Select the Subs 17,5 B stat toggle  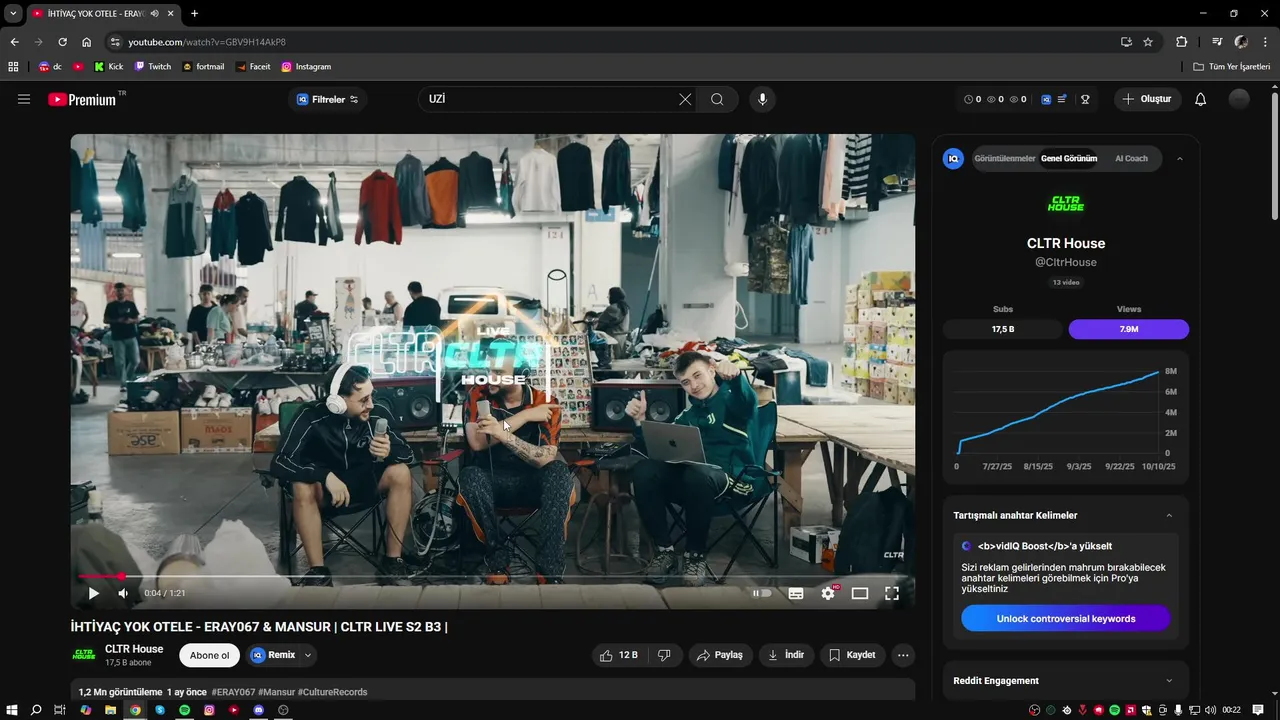click(x=1003, y=329)
